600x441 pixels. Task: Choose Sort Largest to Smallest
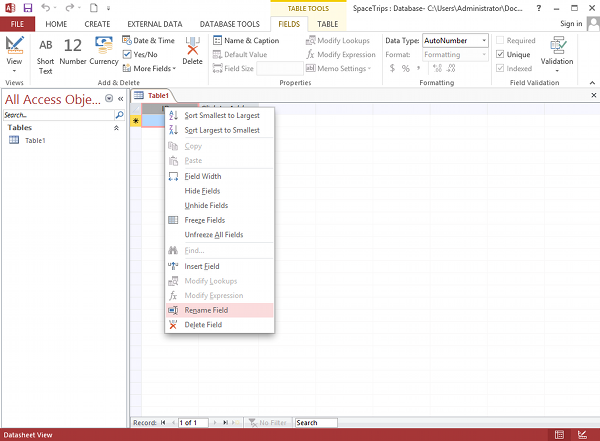click(x=220, y=130)
